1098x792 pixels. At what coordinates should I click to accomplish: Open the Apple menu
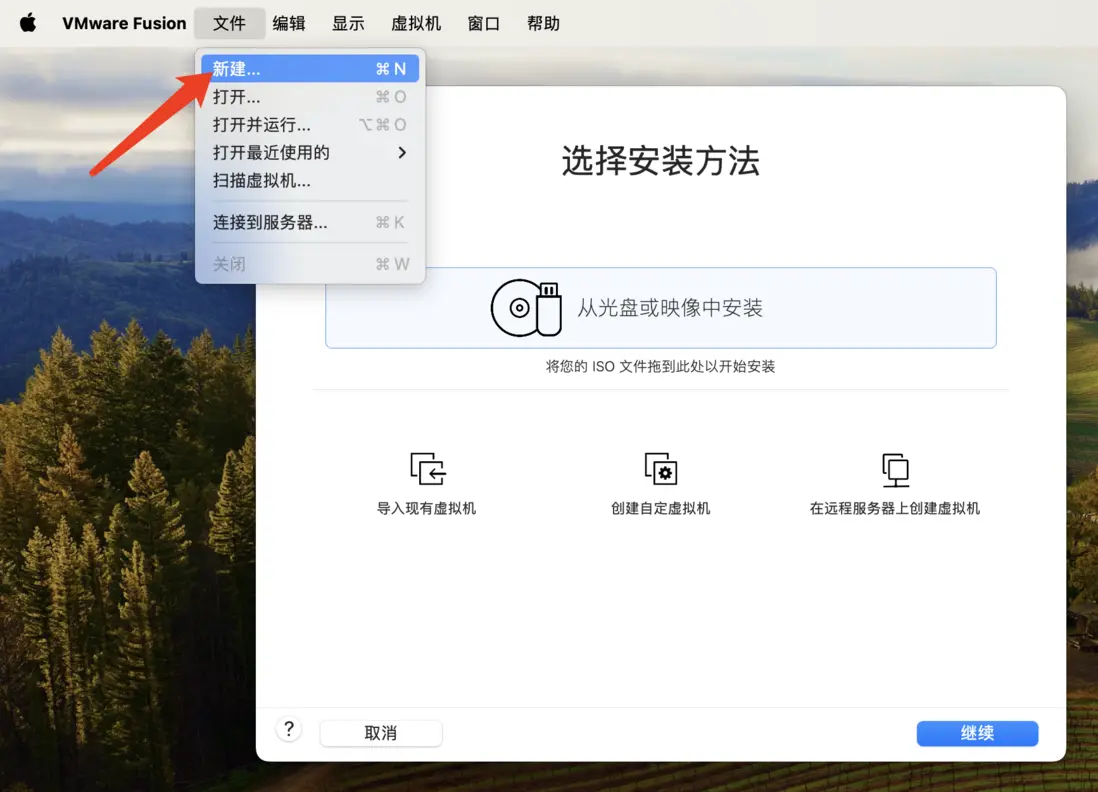click(28, 23)
